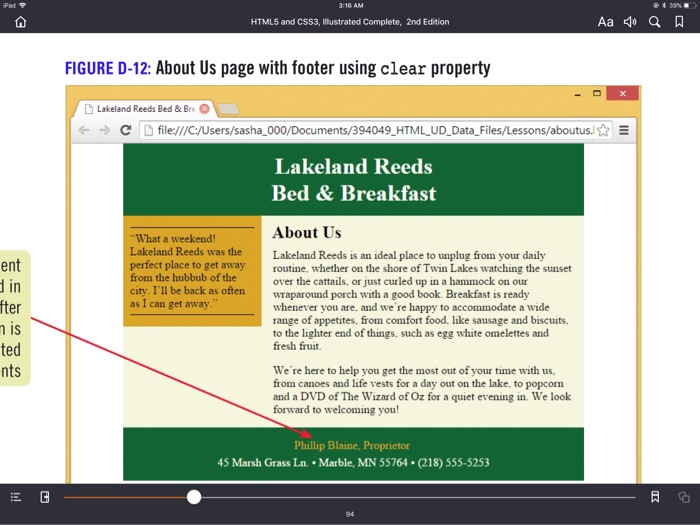The width and height of the screenshot is (700, 525).
Task: Tap the 3:16 AM clock
Action: point(350,5)
